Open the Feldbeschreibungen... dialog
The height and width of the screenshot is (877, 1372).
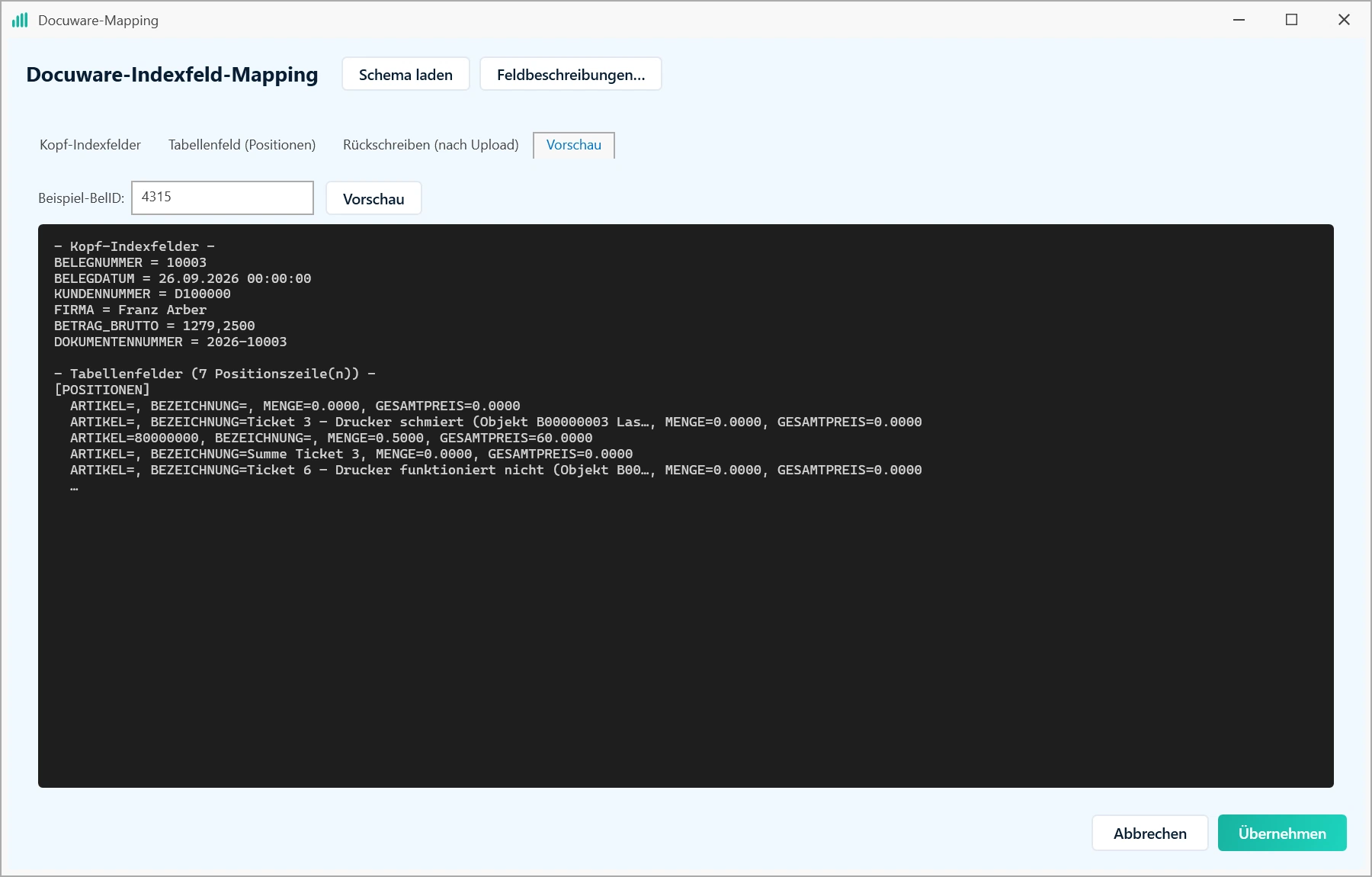571,74
